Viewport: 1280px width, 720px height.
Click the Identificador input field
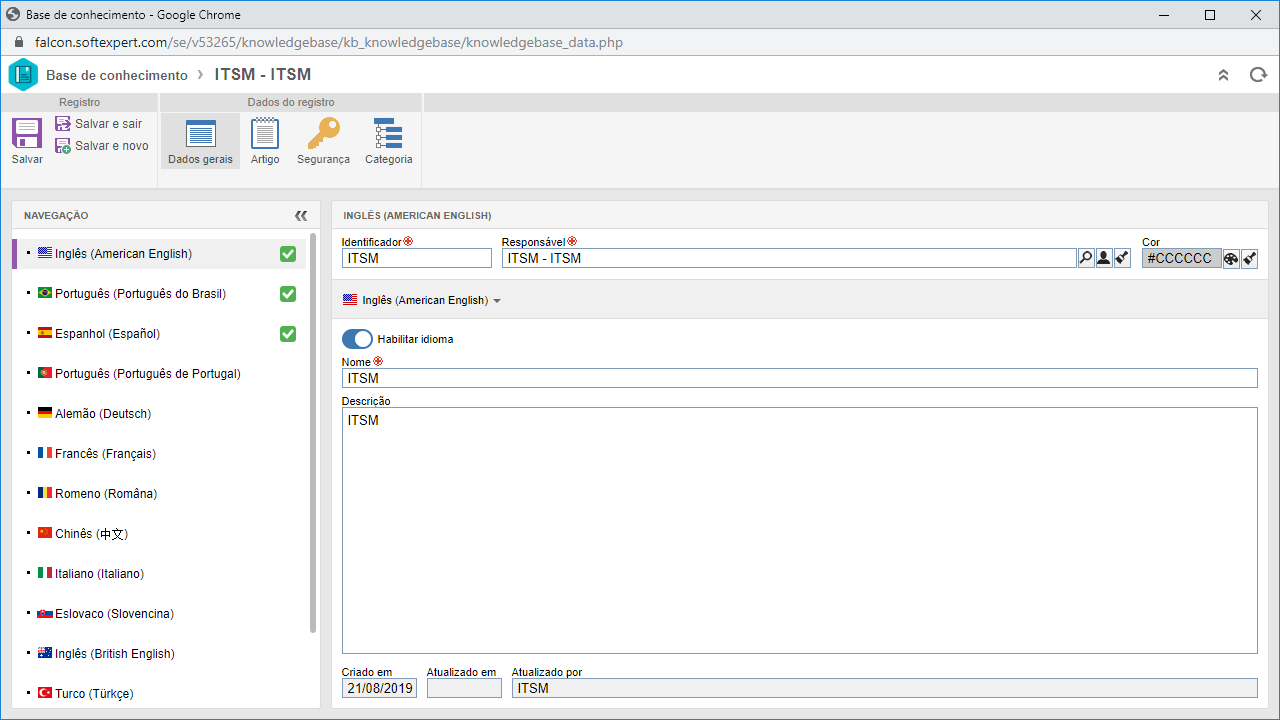point(417,258)
